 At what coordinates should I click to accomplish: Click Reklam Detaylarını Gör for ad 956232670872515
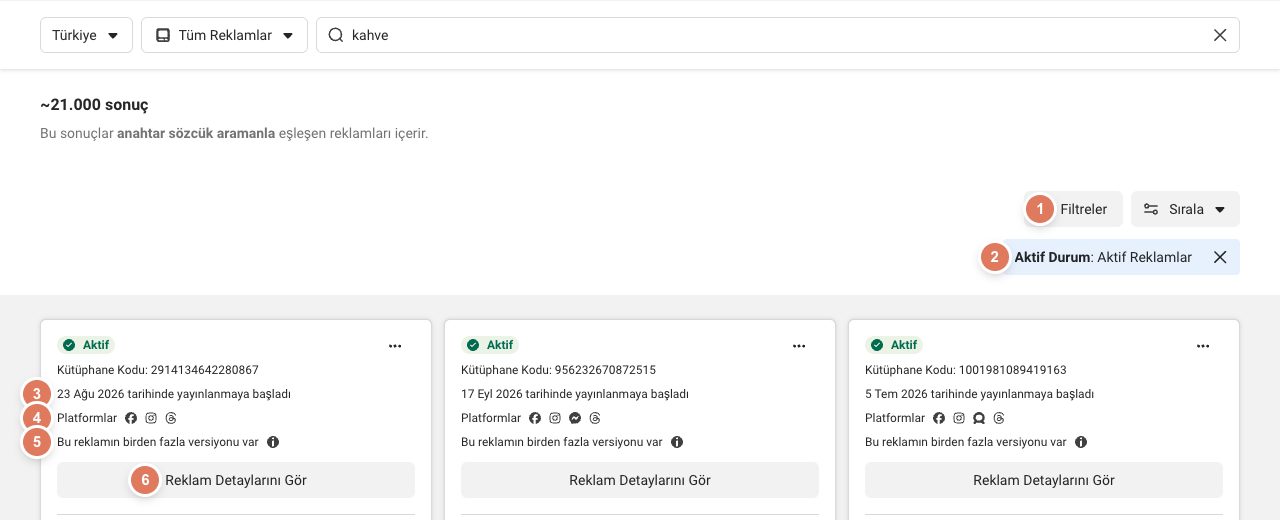click(640, 480)
